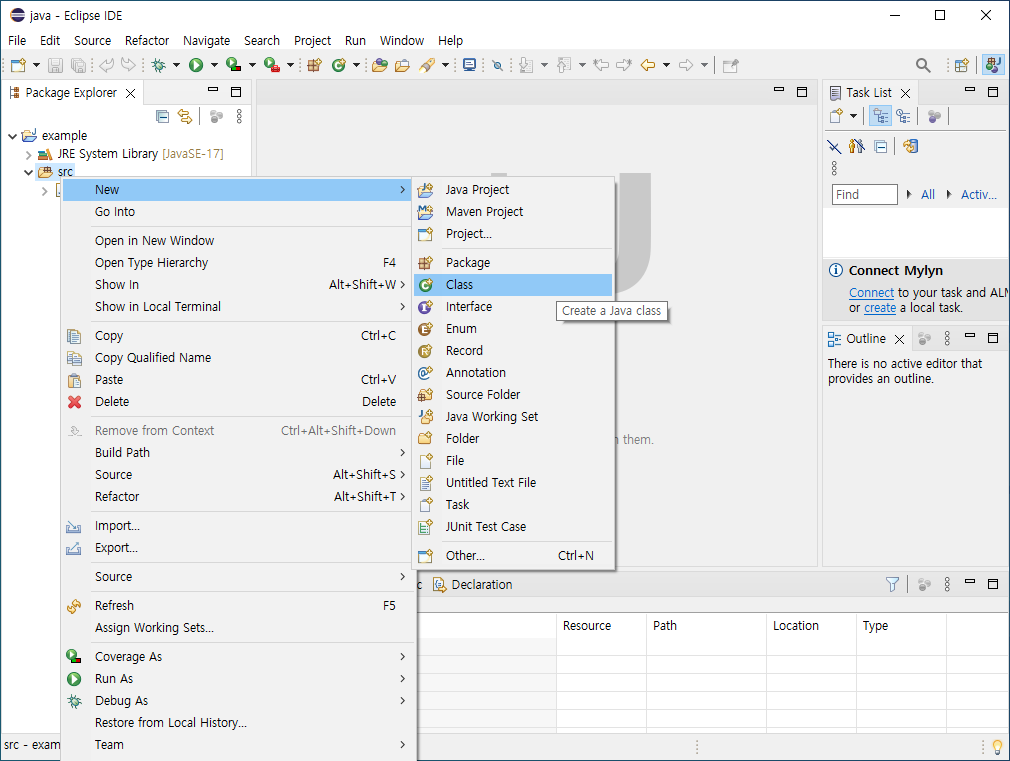Toggle Link with Editor in Package Explorer

pos(185,117)
